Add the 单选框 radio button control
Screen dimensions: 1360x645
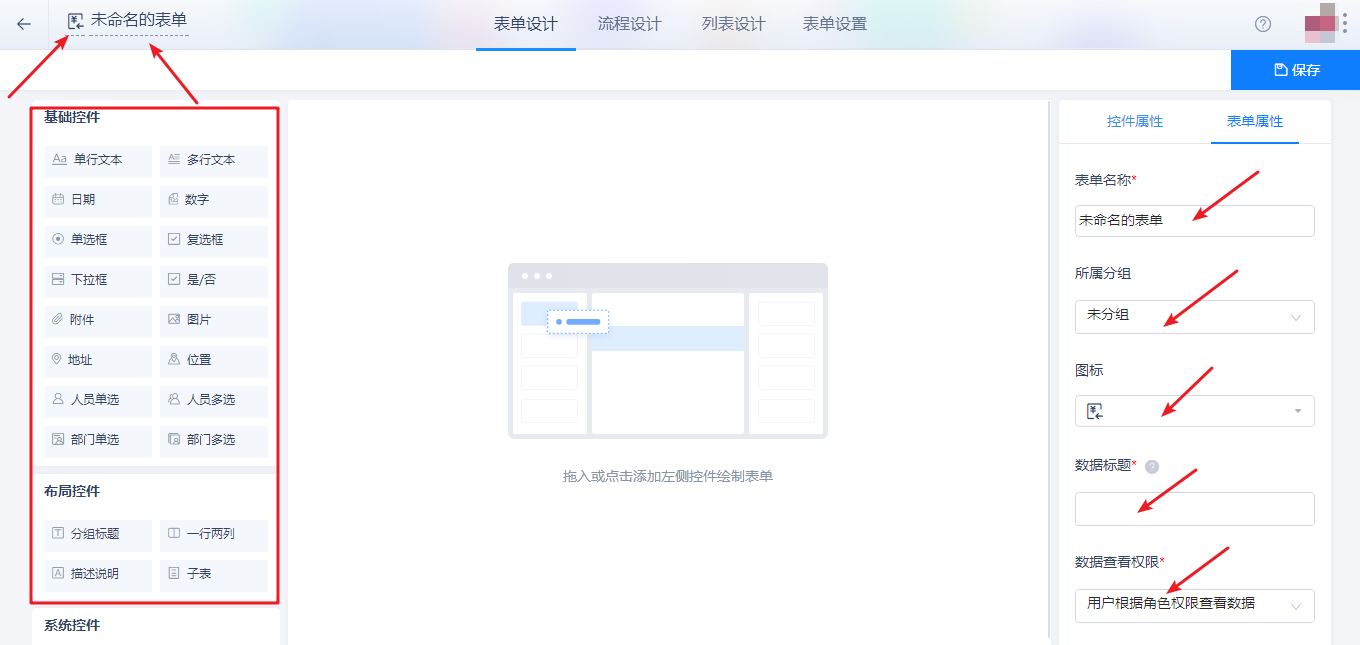pos(97,240)
